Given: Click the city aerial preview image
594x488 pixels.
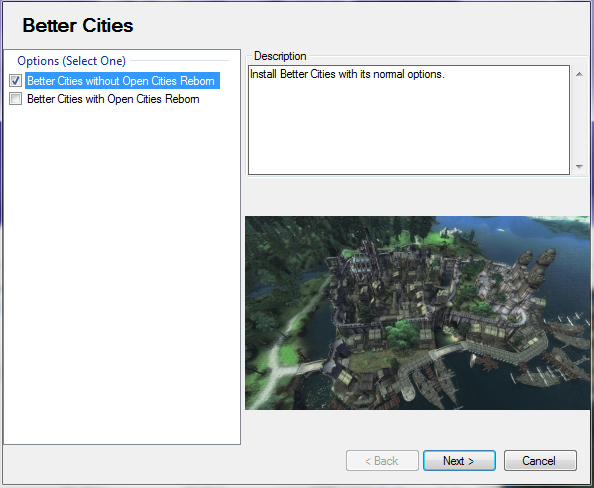Looking at the screenshot, I should tap(417, 313).
